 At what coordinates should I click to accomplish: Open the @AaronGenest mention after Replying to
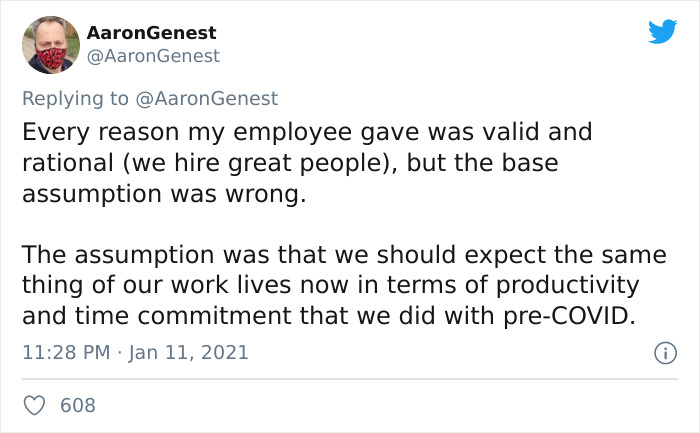[206, 99]
